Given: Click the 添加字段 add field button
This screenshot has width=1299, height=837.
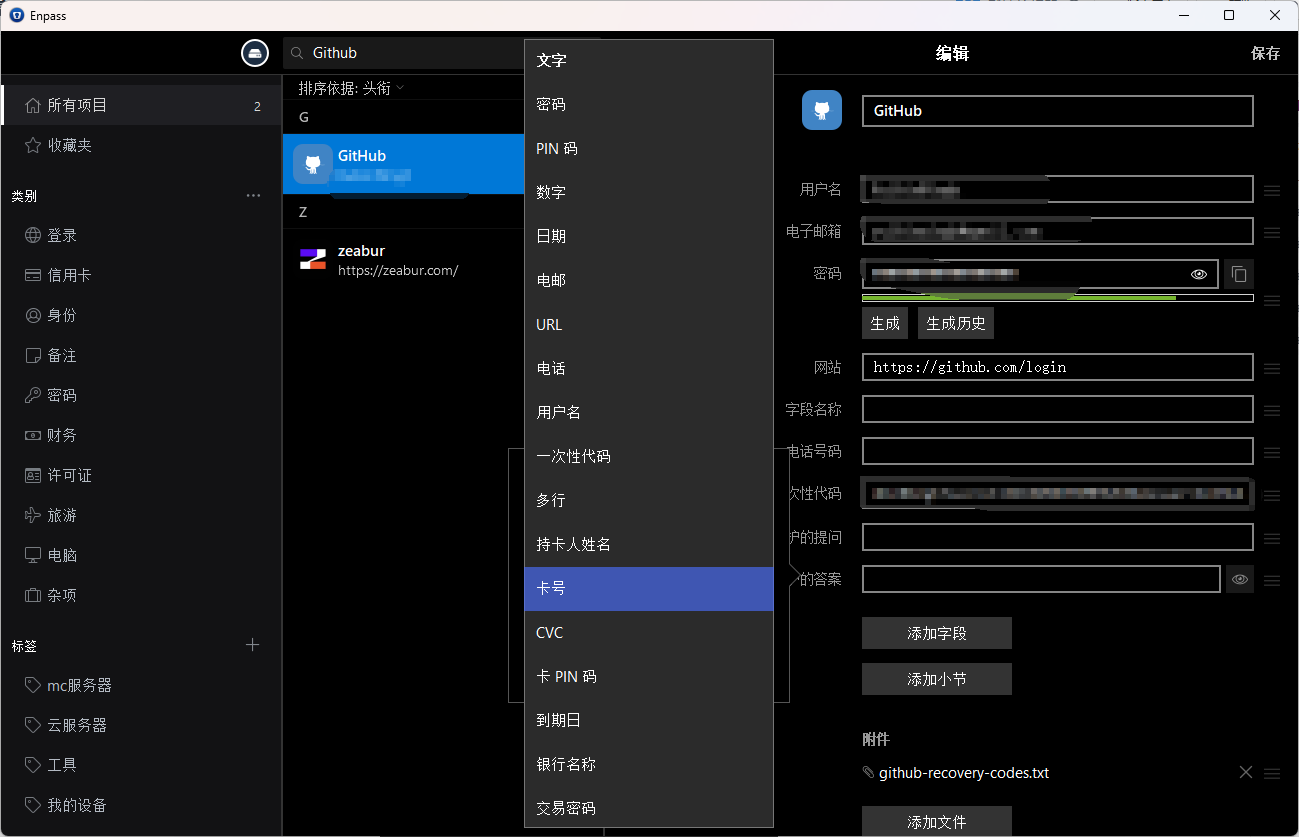Looking at the screenshot, I should click(x=936, y=633).
